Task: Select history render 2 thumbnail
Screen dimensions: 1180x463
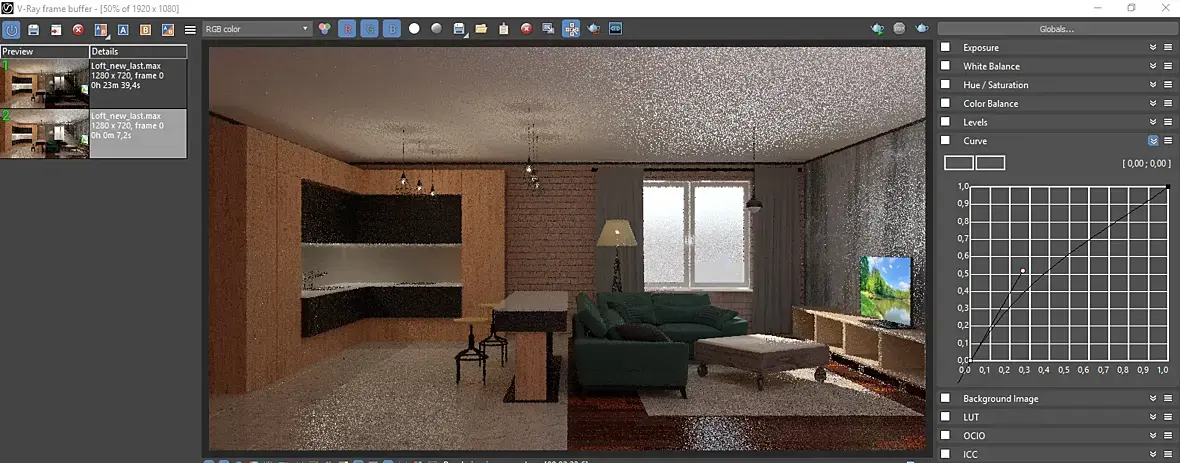Action: pos(45,133)
